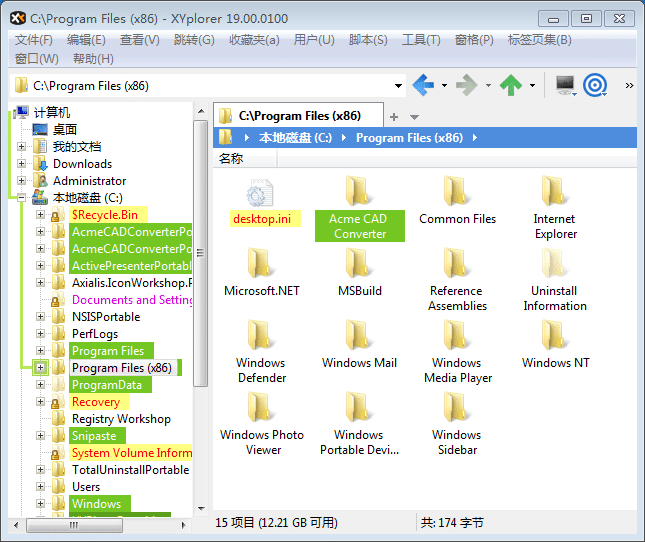Select the Reference Assemblies folder icon

pos(457,263)
